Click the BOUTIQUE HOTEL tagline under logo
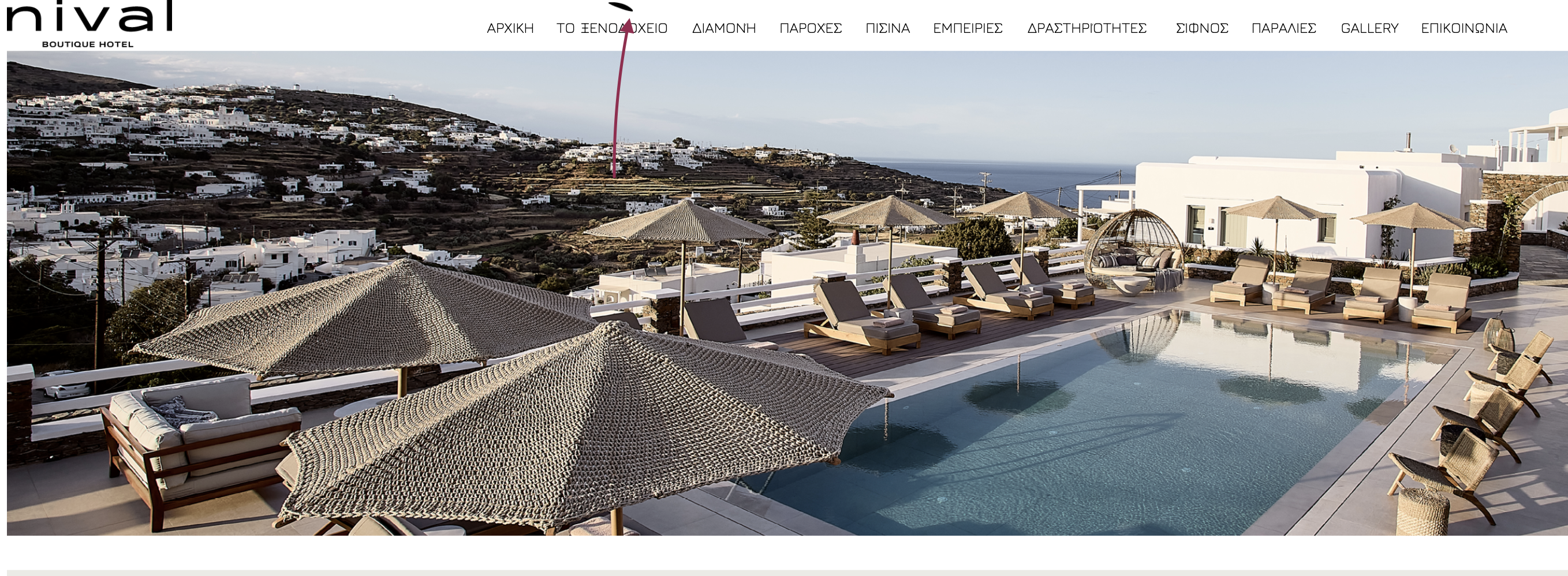Image resolution: width=1568 pixels, height=576 pixels. [88, 44]
